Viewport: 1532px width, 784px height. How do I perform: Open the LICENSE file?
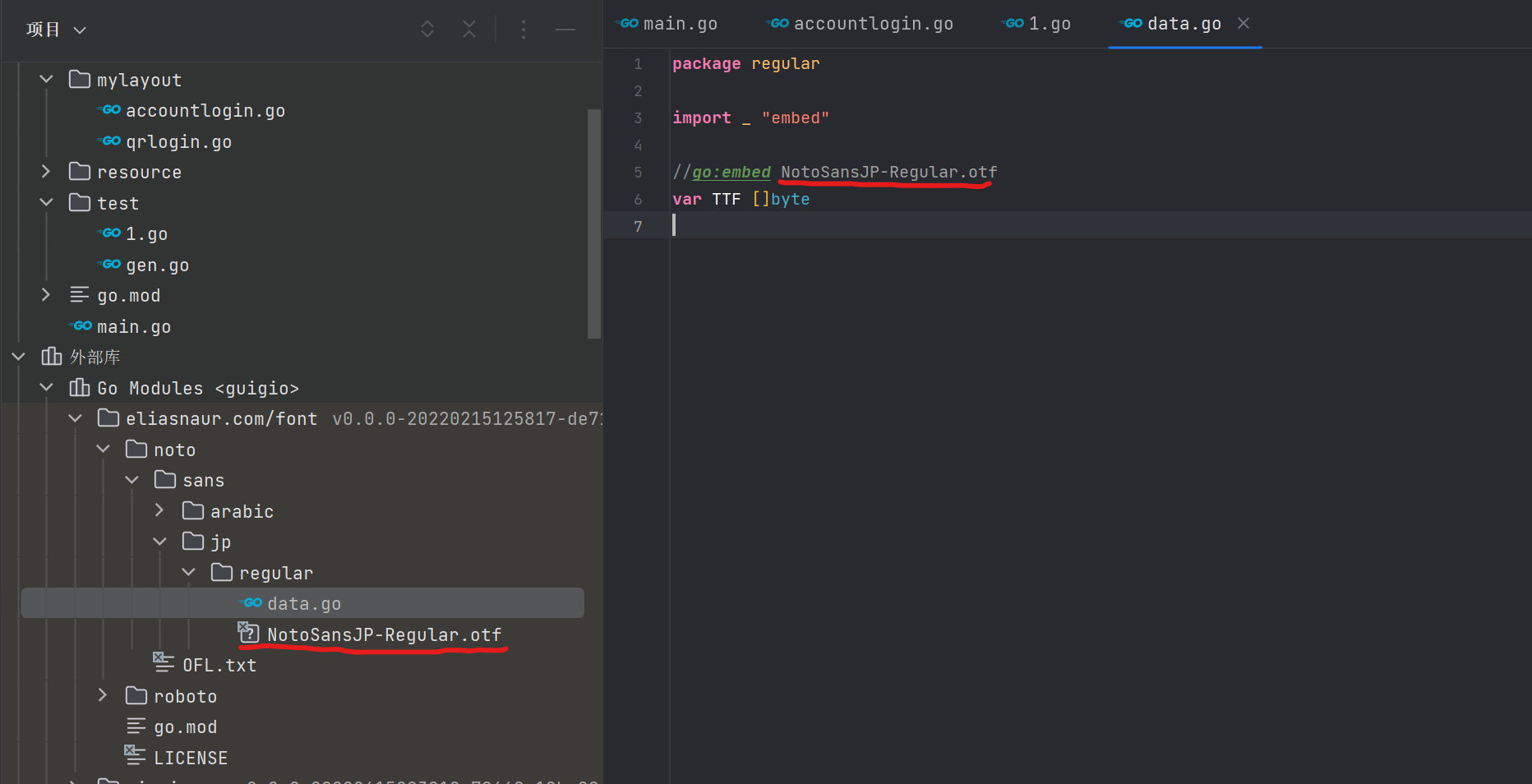click(191, 758)
